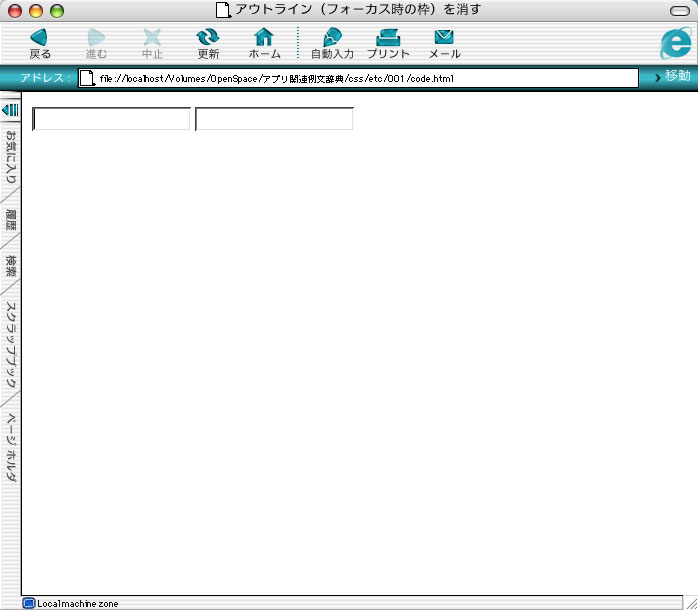Click the アドレス label
Image resolution: width=698 pixels, height=610 pixels.
pyautogui.click(x=45, y=77)
